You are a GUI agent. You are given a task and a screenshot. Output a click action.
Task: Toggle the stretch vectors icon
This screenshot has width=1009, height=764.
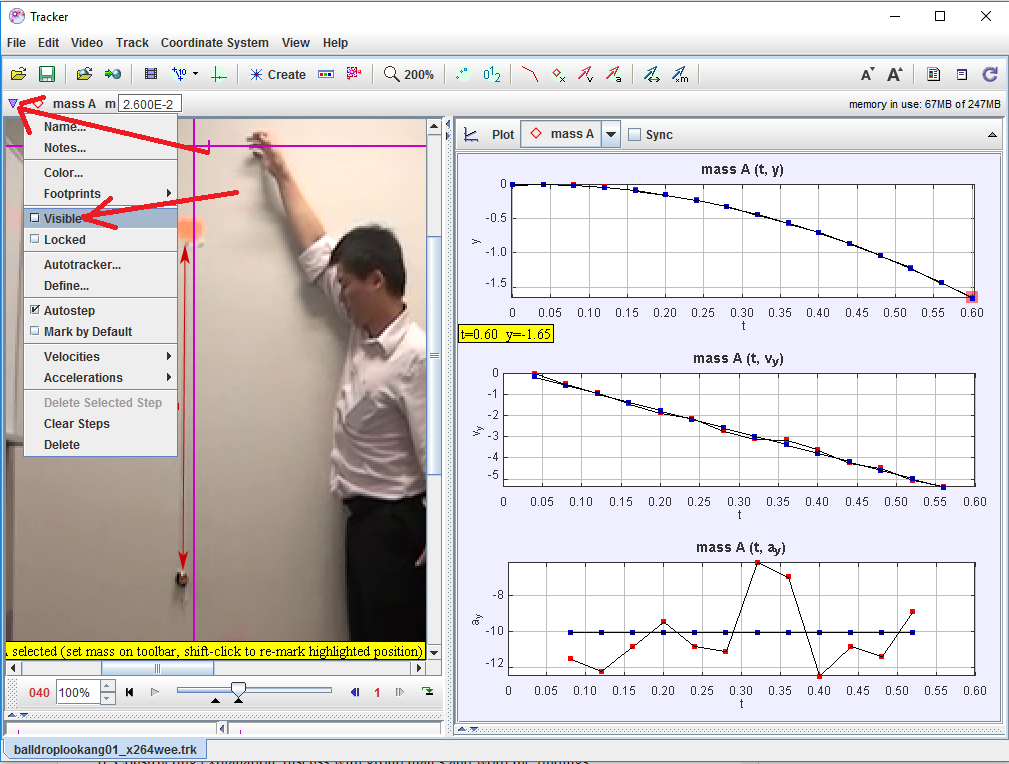652,74
